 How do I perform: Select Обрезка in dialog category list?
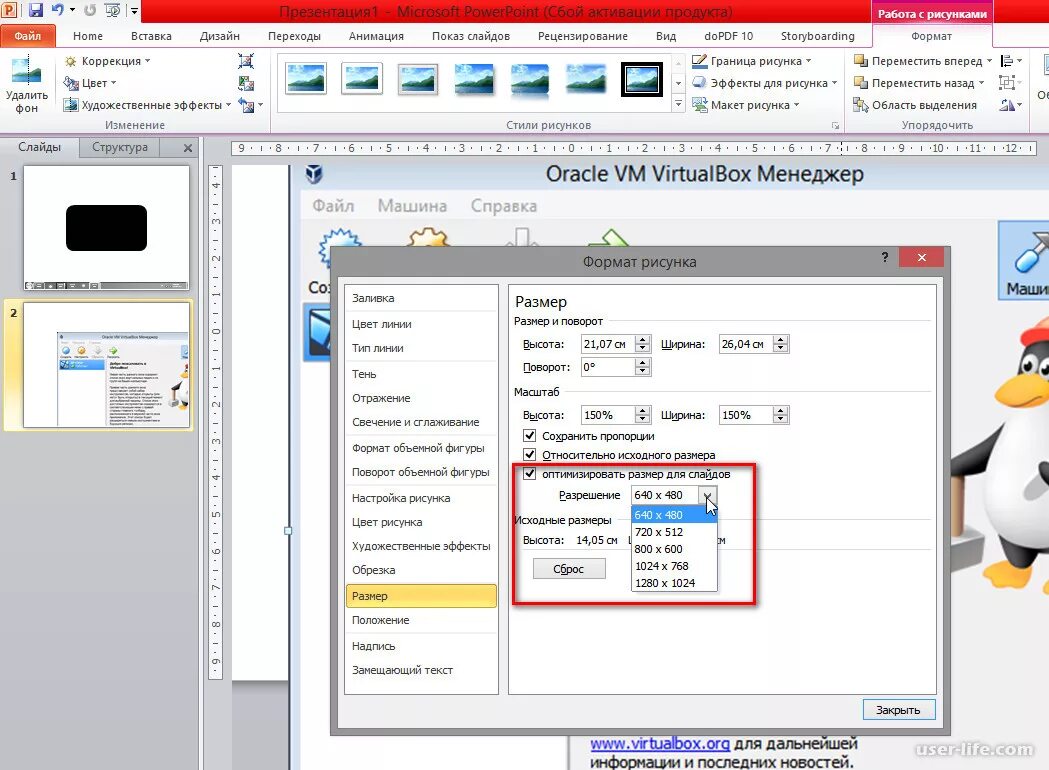[421, 570]
